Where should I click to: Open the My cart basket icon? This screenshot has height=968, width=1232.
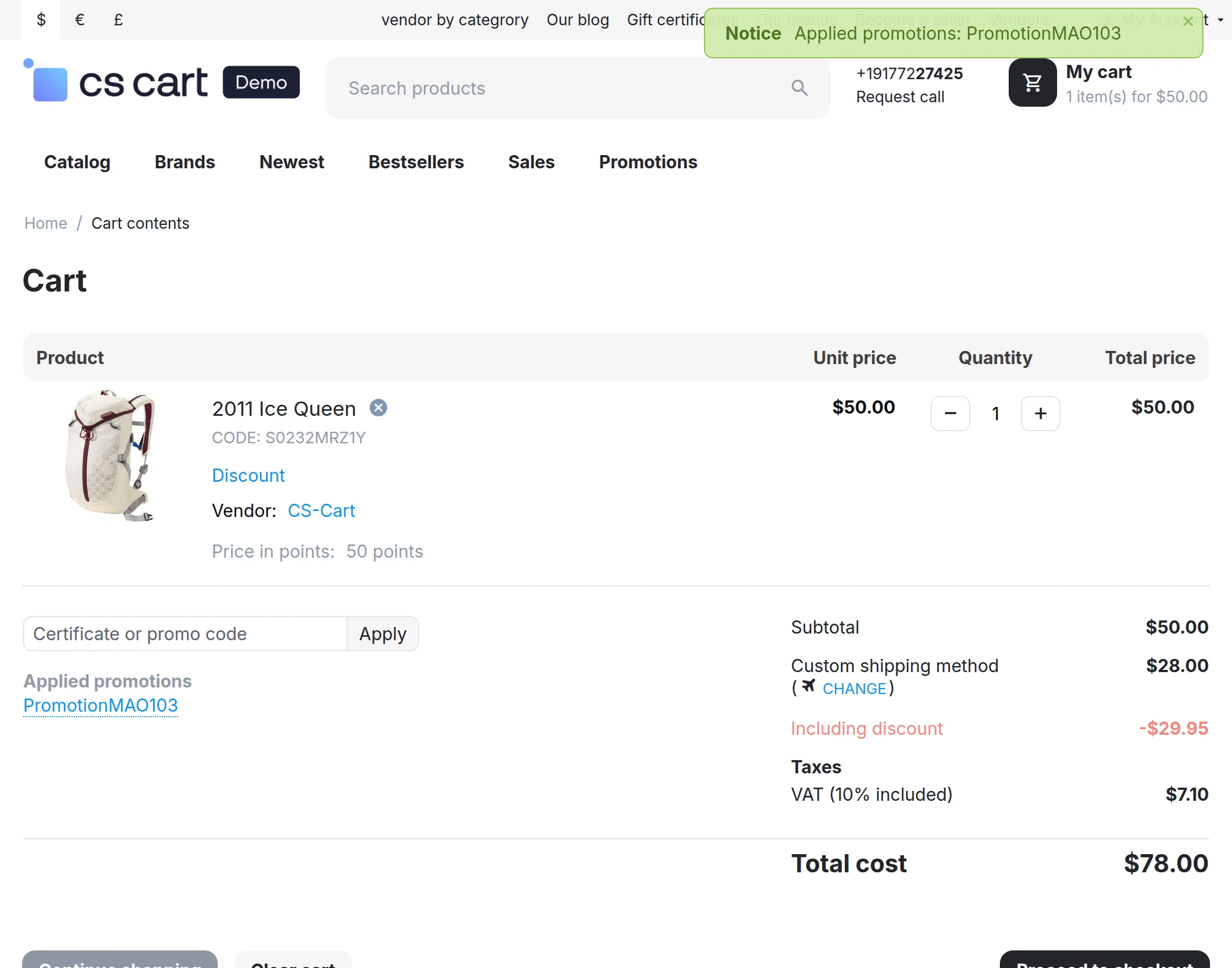tap(1032, 82)
